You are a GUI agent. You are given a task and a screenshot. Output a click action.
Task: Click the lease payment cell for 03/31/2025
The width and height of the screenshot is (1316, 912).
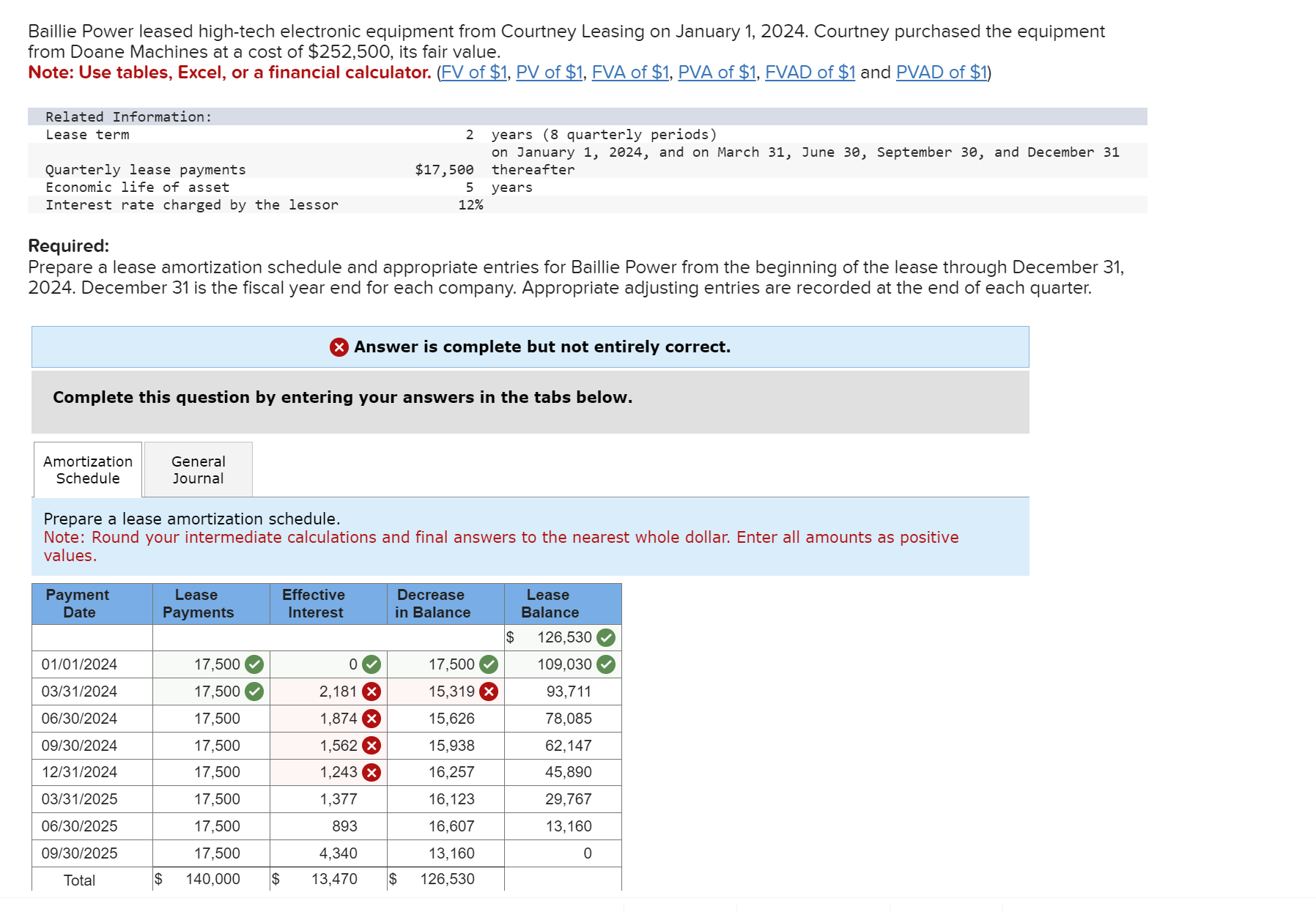211,799
